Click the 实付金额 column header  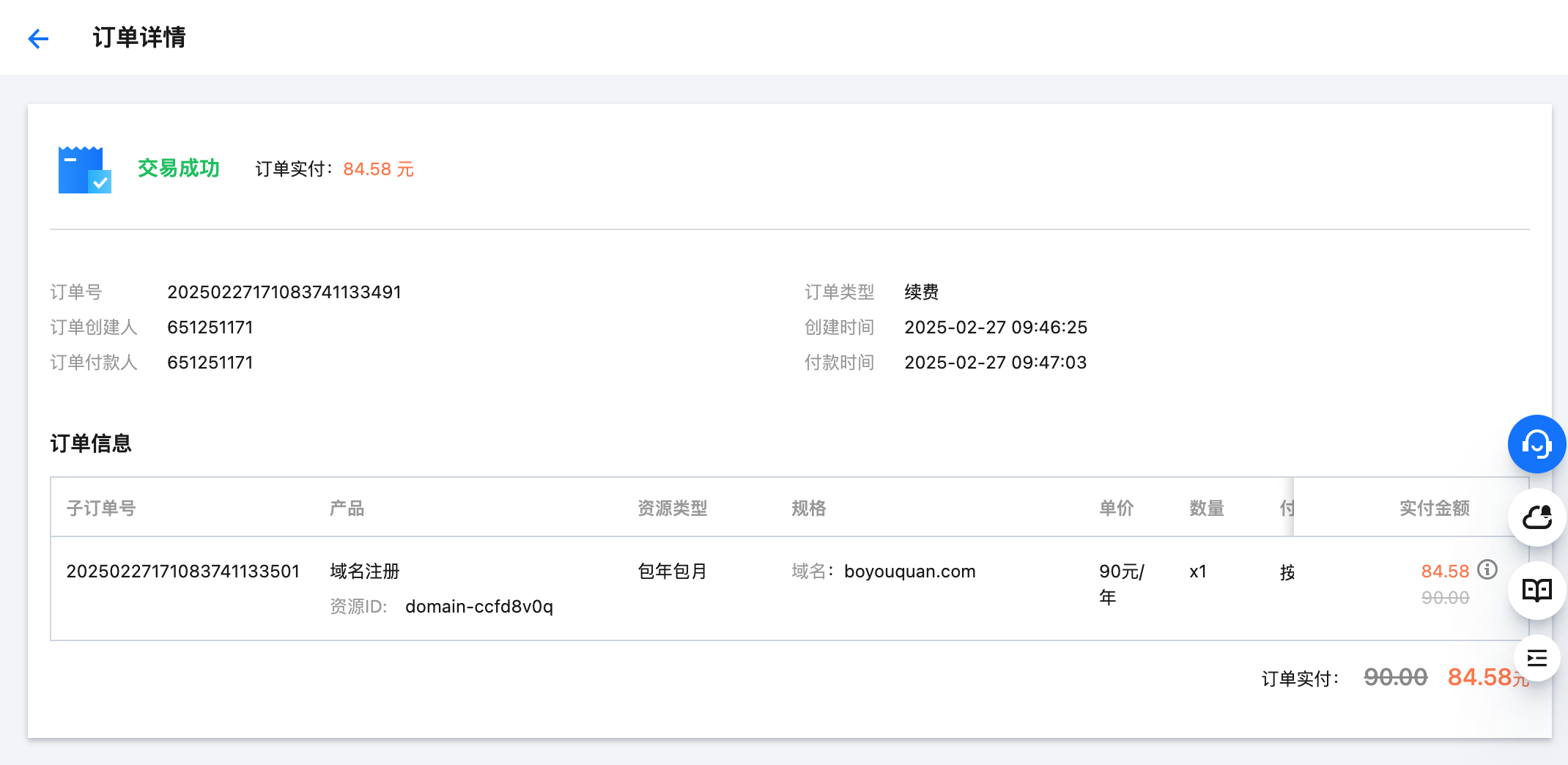(1434, 509)
